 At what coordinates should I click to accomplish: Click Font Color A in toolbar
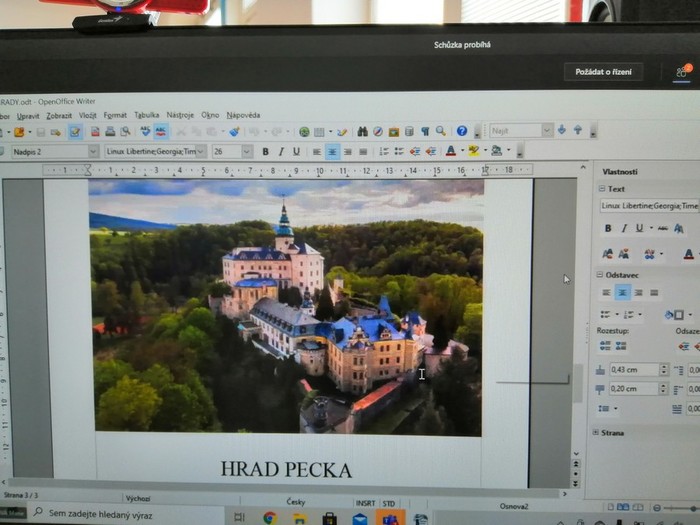451,151
